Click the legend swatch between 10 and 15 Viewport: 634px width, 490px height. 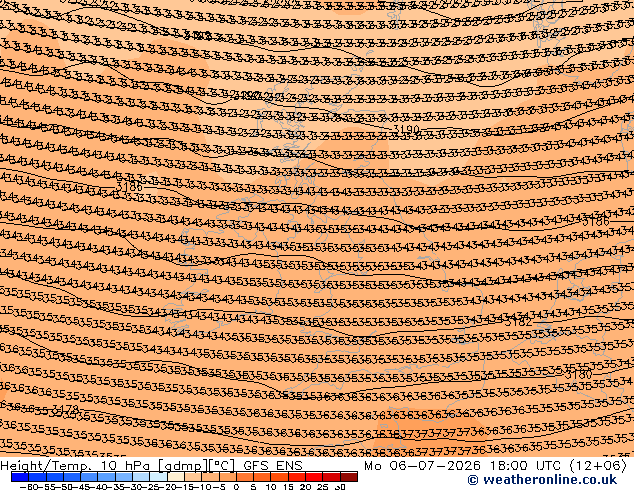point(280,477)
